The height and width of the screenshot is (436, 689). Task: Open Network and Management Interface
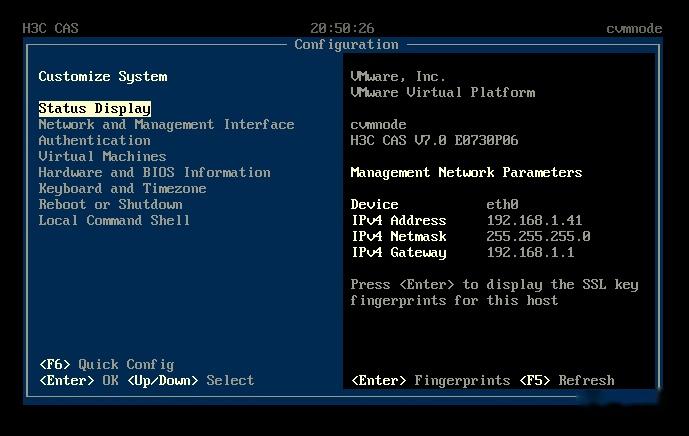pyautogui.click(x=166, y=124)
